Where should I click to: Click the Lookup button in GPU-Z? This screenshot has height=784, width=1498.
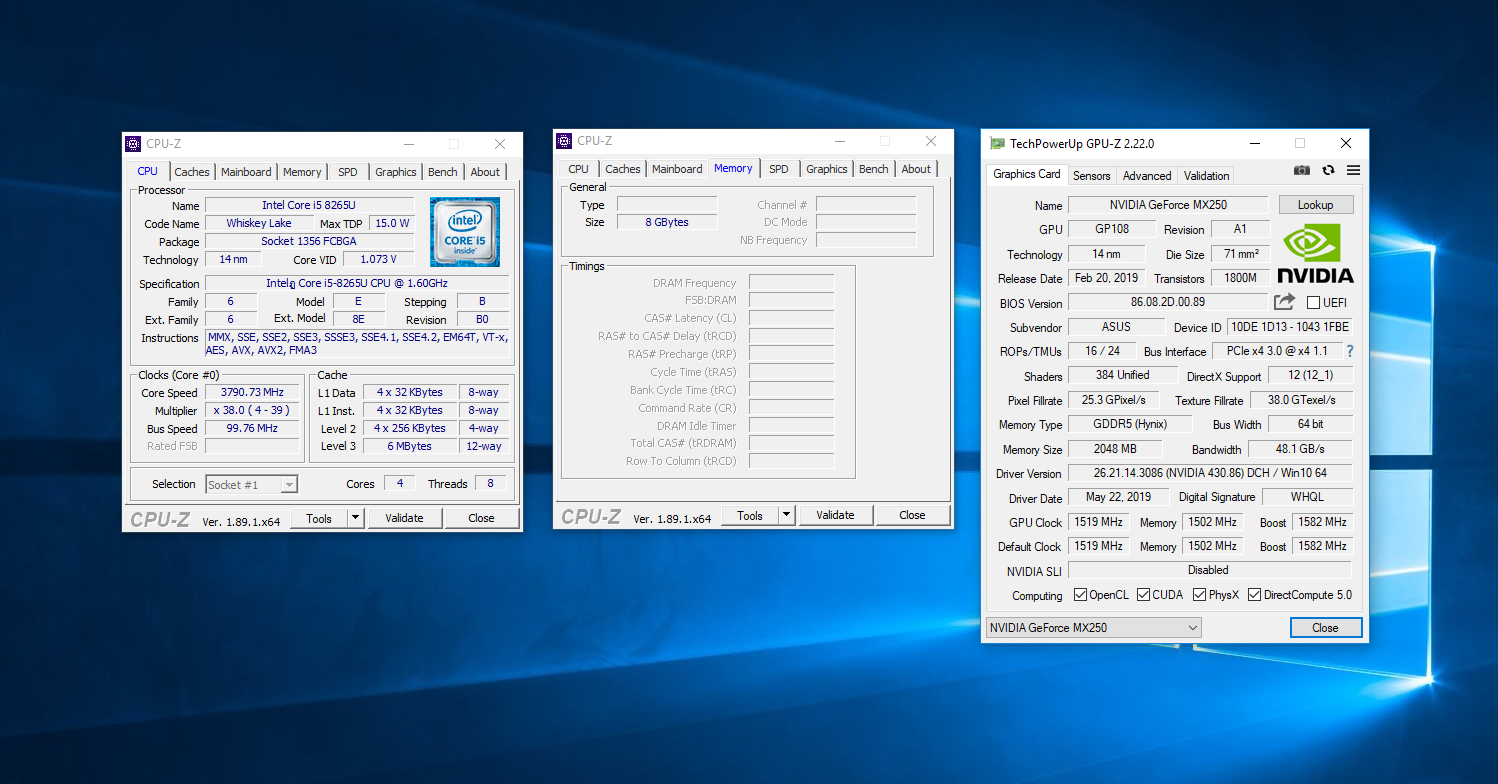[1316, 204]
